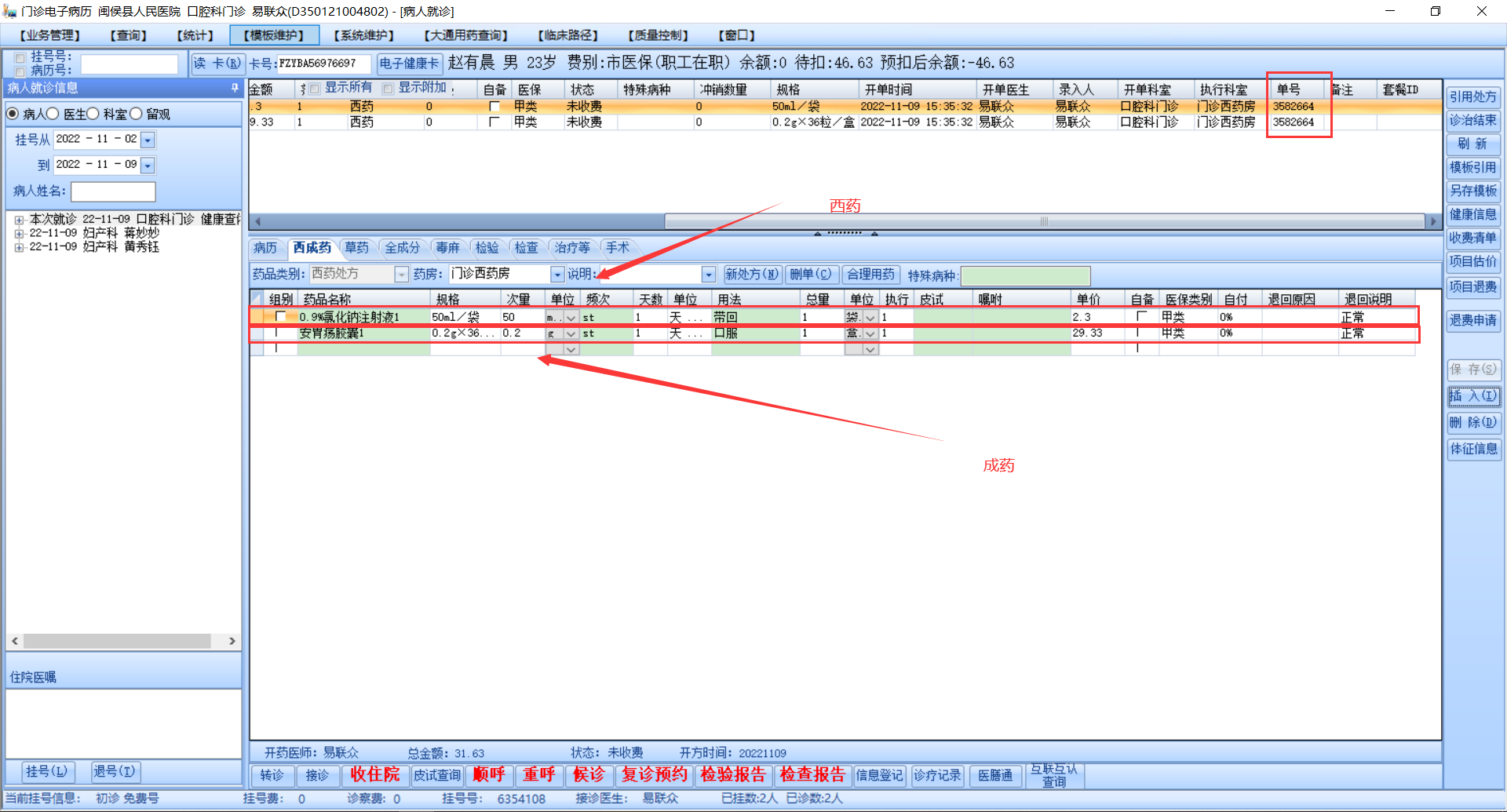This screenshot has height=812, width=1507.
Task: Enable the 显示附加 checkbox
Action: coord(388,89)
